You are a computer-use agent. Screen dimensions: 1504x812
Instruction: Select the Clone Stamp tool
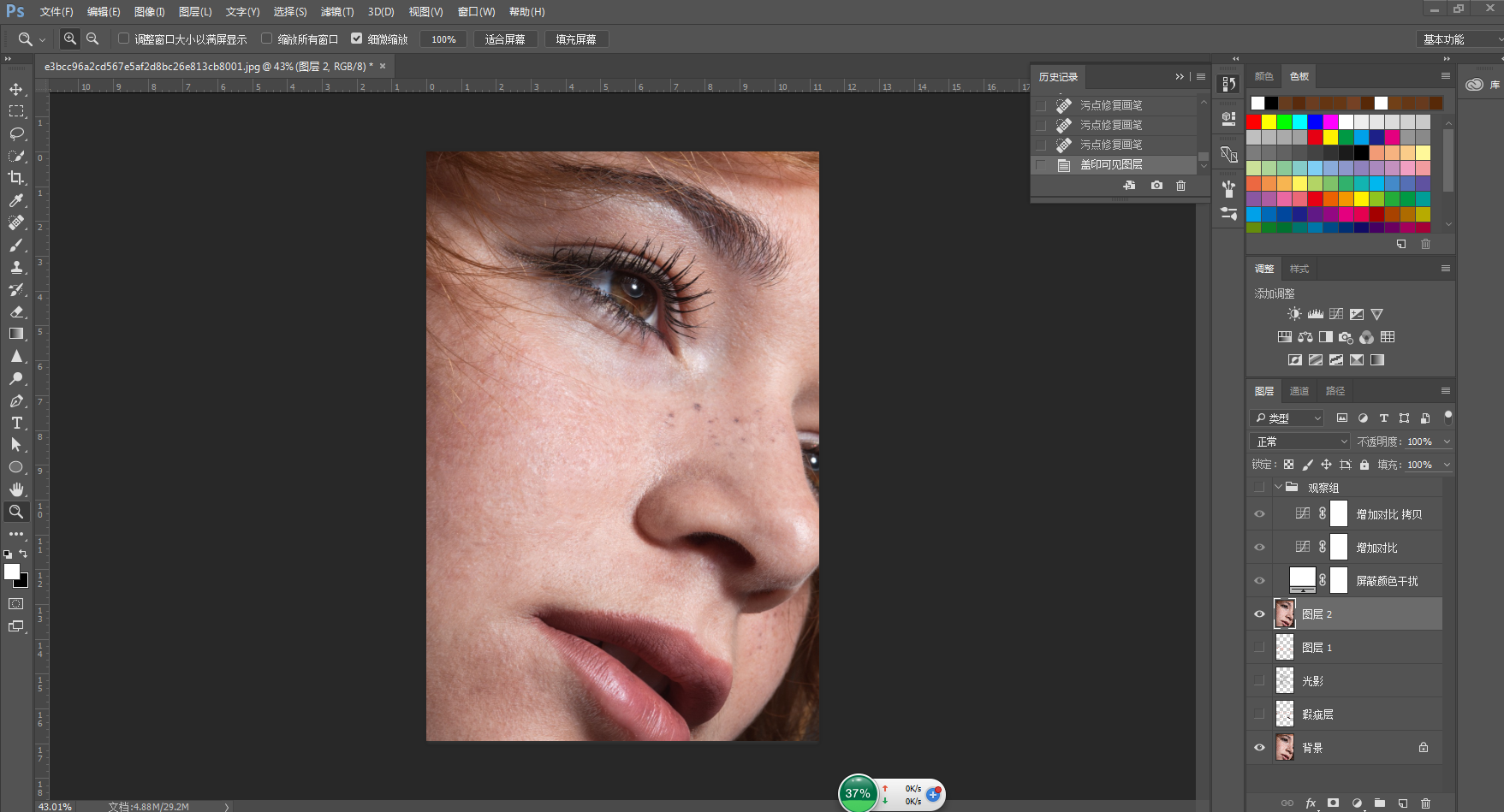tap(16, 267)
